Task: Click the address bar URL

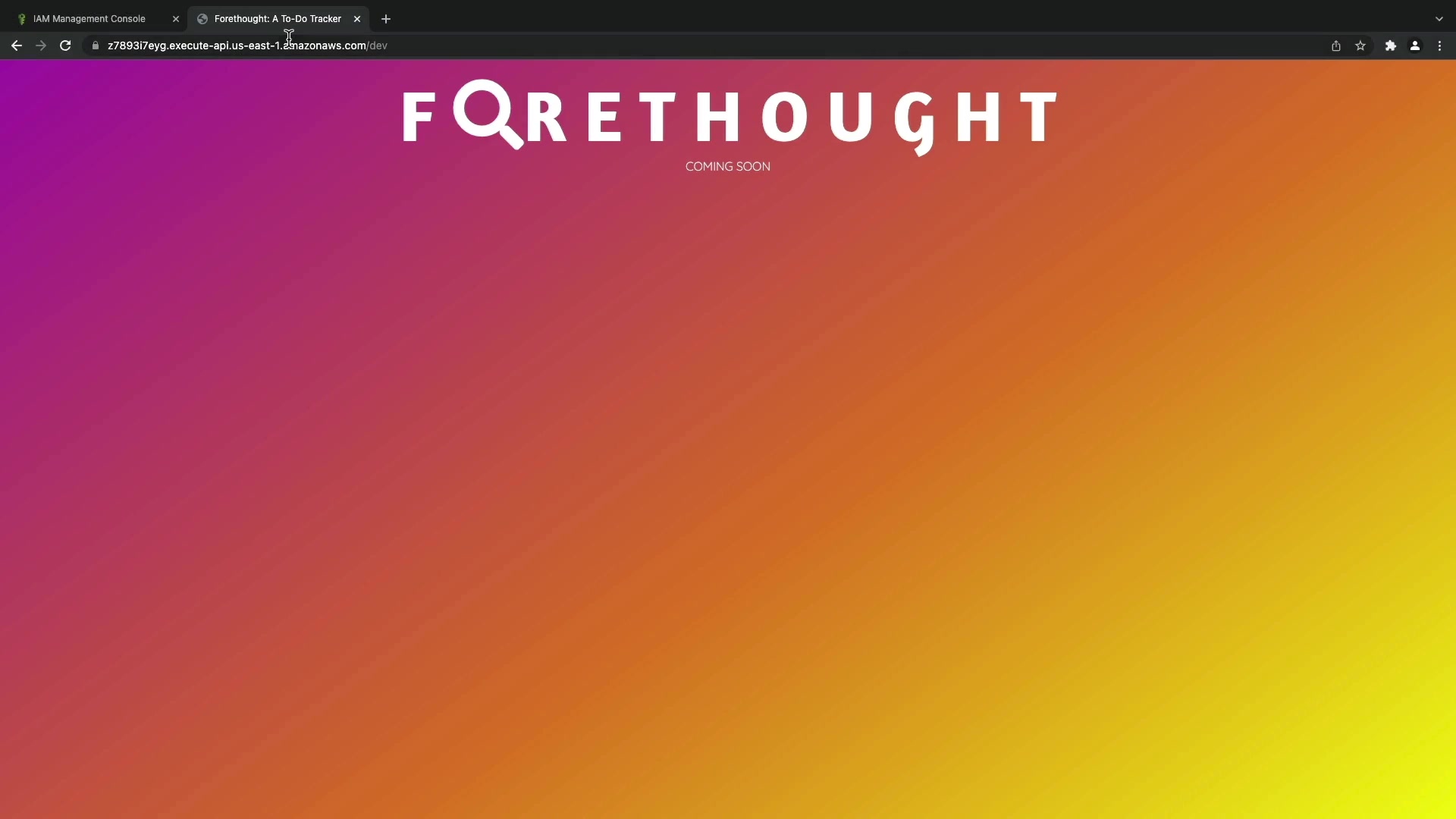Action: pyautogui.click(x=247, y=45)
